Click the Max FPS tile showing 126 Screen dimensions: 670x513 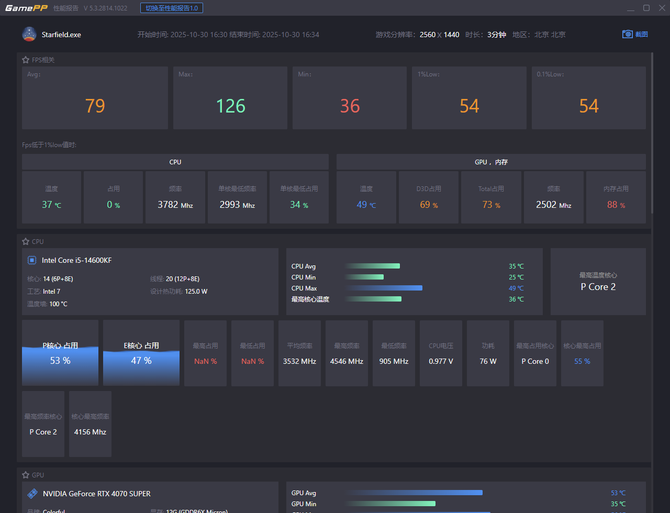[230, 98]
